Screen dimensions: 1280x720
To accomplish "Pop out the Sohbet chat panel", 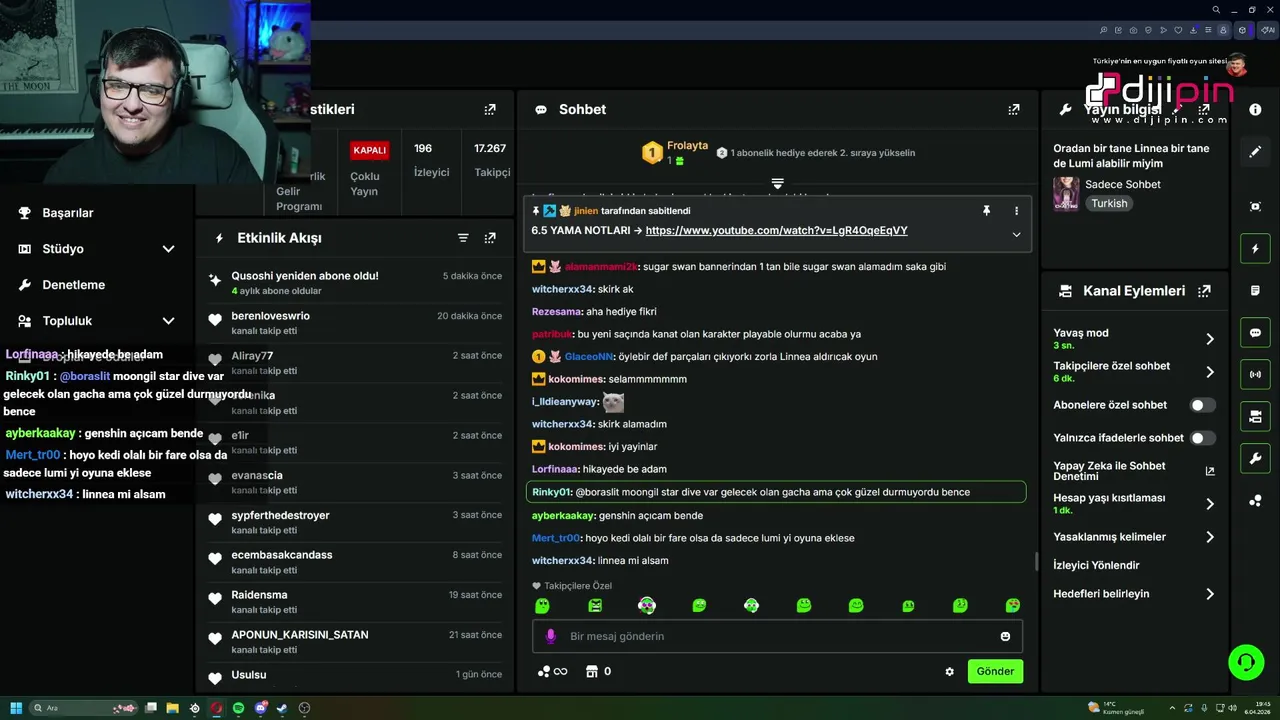I will pos(1014,110).
